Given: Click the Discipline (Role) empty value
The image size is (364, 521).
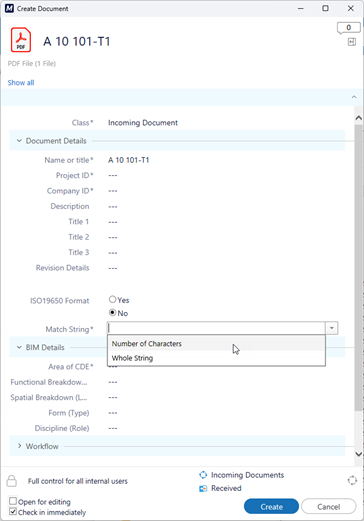Looking at the screenshot, I should (x=113, y=428).
